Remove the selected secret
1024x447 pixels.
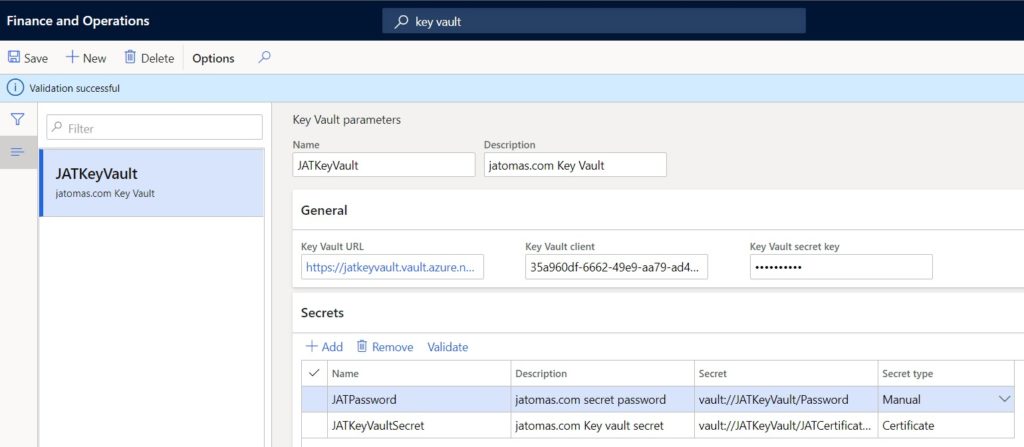tap(385, 347)
